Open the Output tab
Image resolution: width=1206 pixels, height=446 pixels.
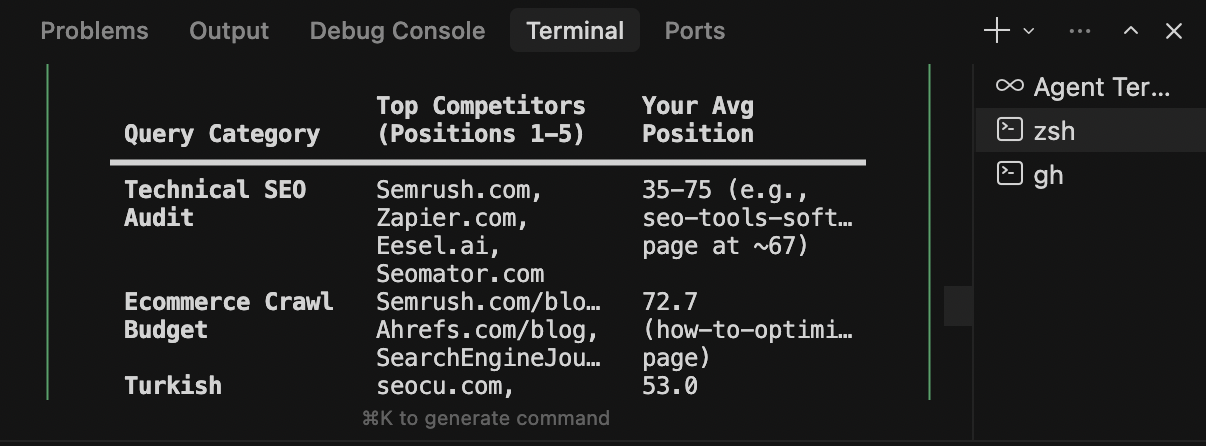[229, 31]
